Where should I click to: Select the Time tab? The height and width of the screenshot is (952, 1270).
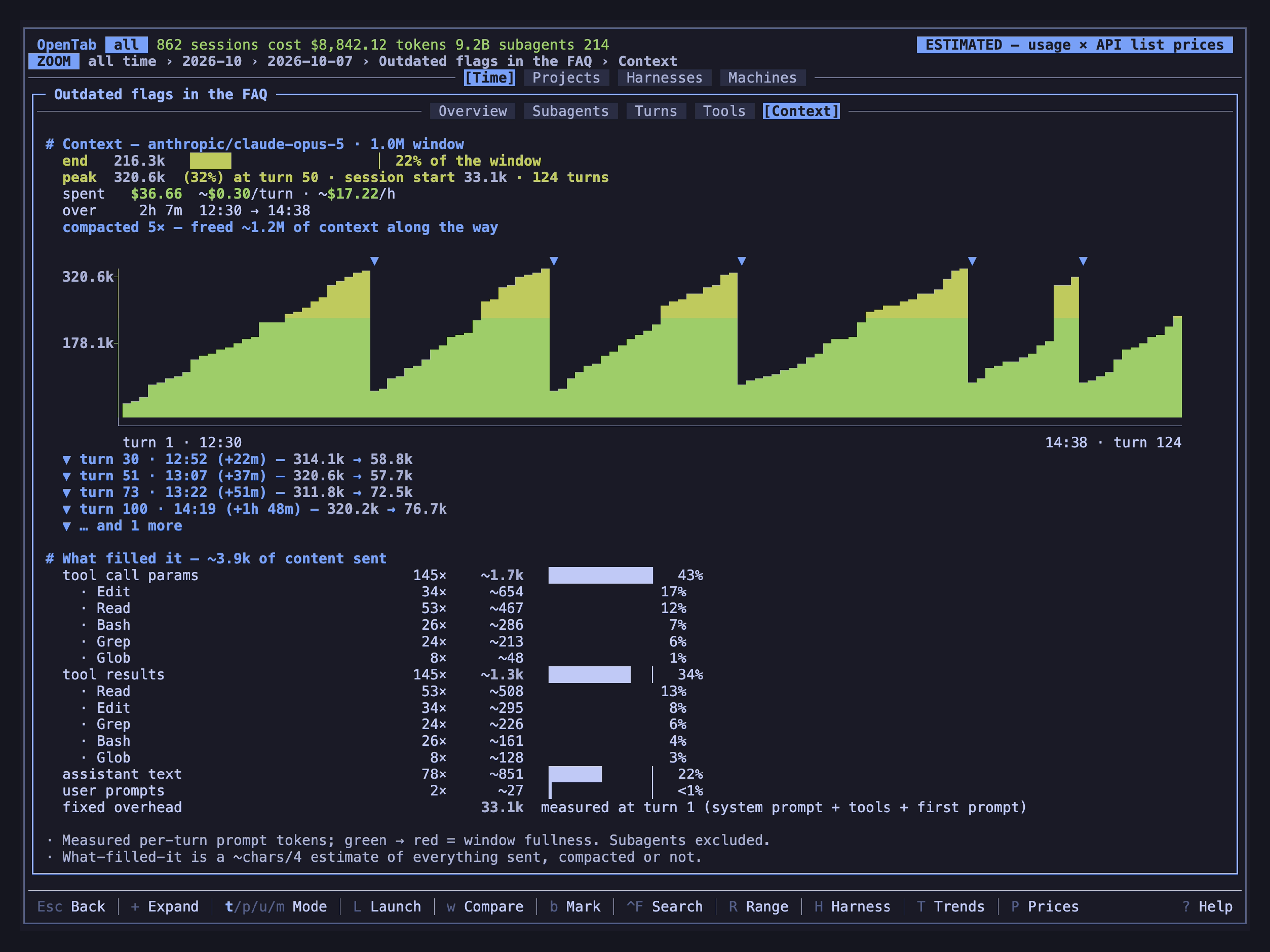pyautogui.click(x=490, y=78)
